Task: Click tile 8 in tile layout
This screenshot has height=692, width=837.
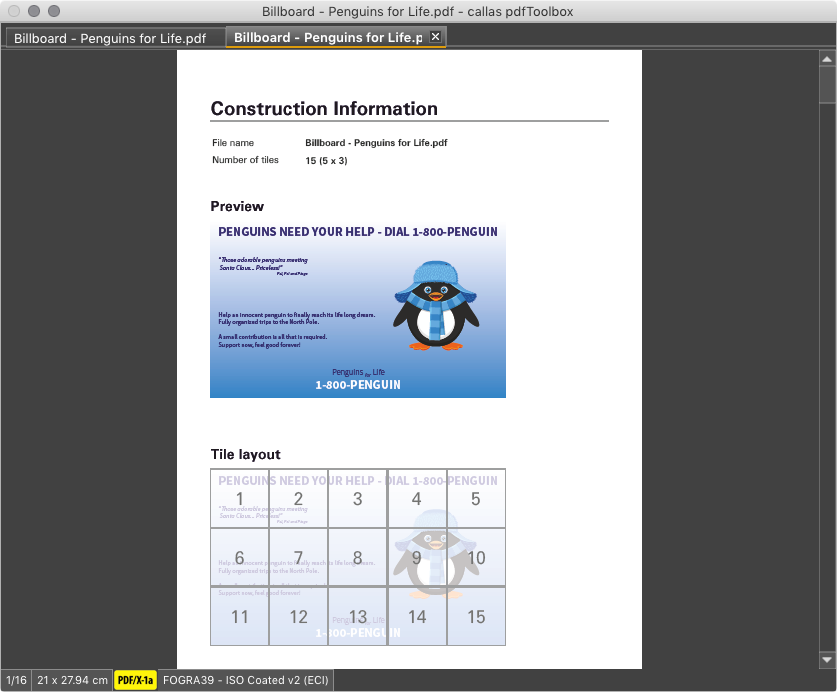Action: 358,557
